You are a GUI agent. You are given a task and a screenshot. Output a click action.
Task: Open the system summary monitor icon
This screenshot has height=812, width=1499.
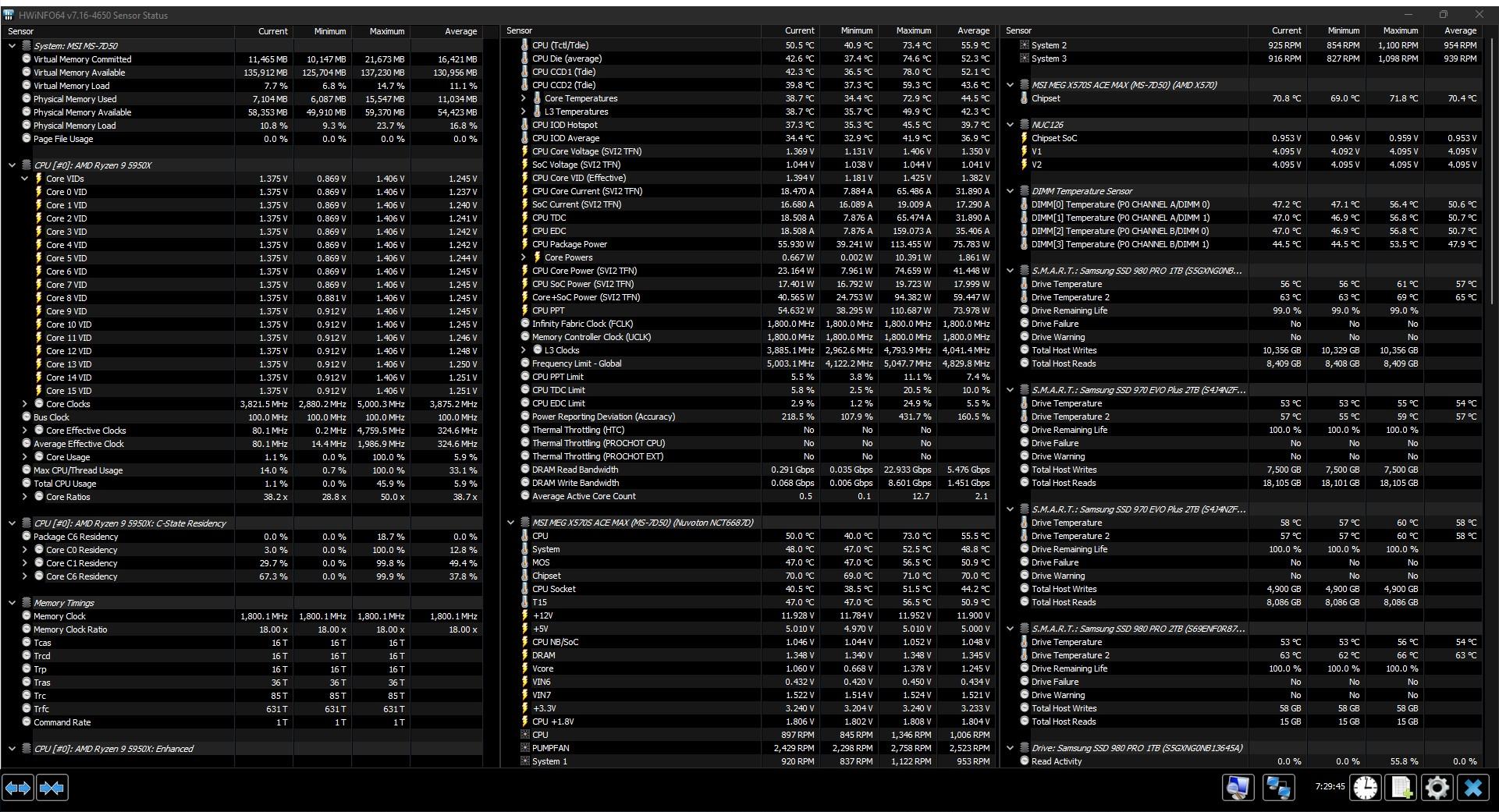pyautogui.click(x=1238, y=788)
